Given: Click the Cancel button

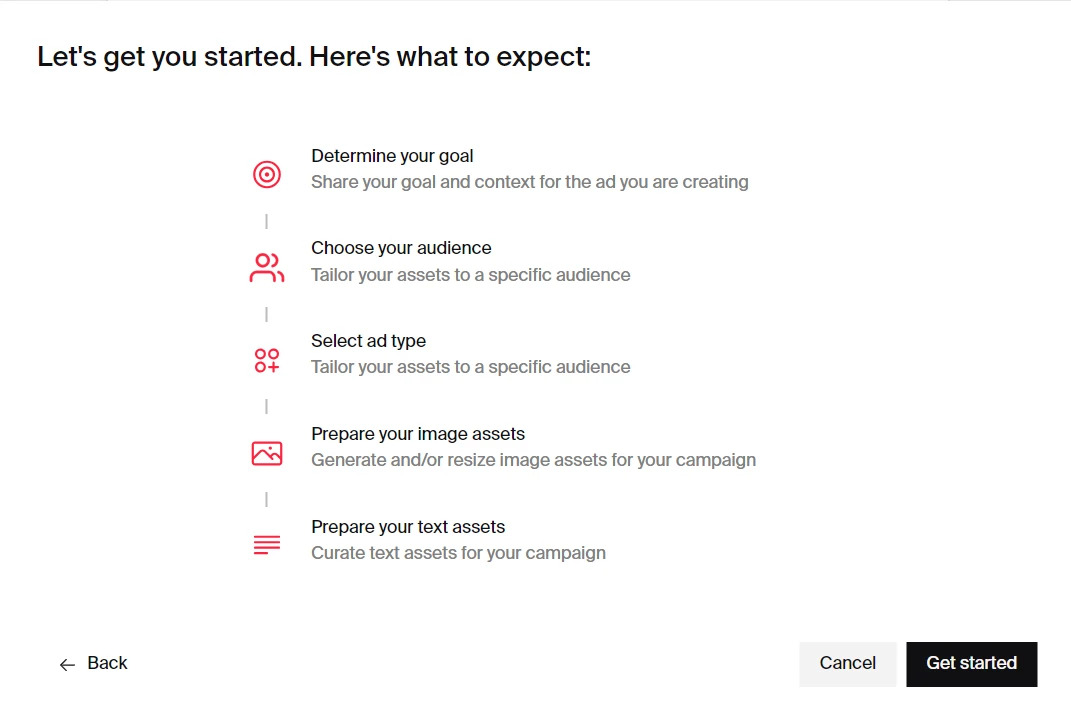Looking at the screenshot, I should pyautogui.click(x=848, y=663).
